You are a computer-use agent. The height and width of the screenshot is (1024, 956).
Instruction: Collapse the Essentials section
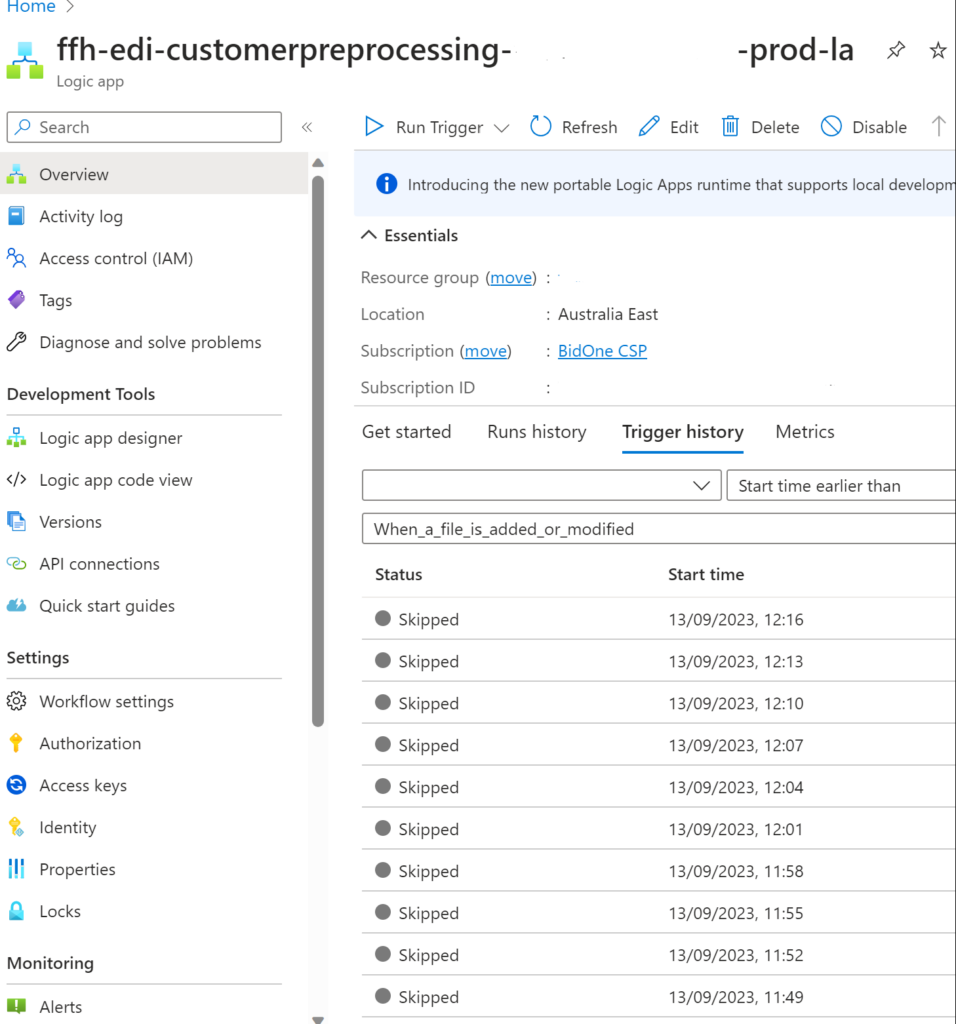[369, 235]
